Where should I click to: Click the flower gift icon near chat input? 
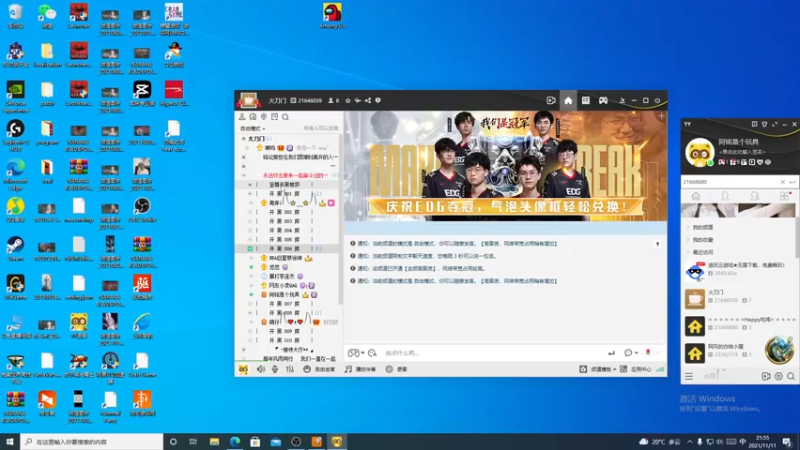pyautogui.click(x=648, y=353)
